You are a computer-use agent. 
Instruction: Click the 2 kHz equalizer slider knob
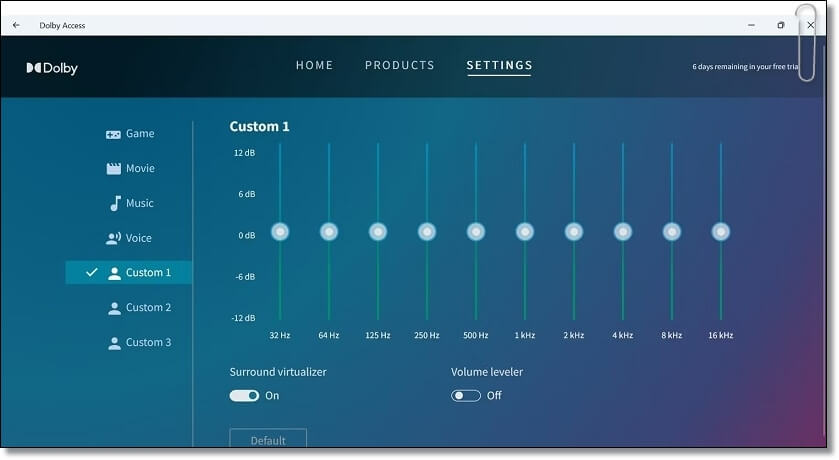pos(574,232)
